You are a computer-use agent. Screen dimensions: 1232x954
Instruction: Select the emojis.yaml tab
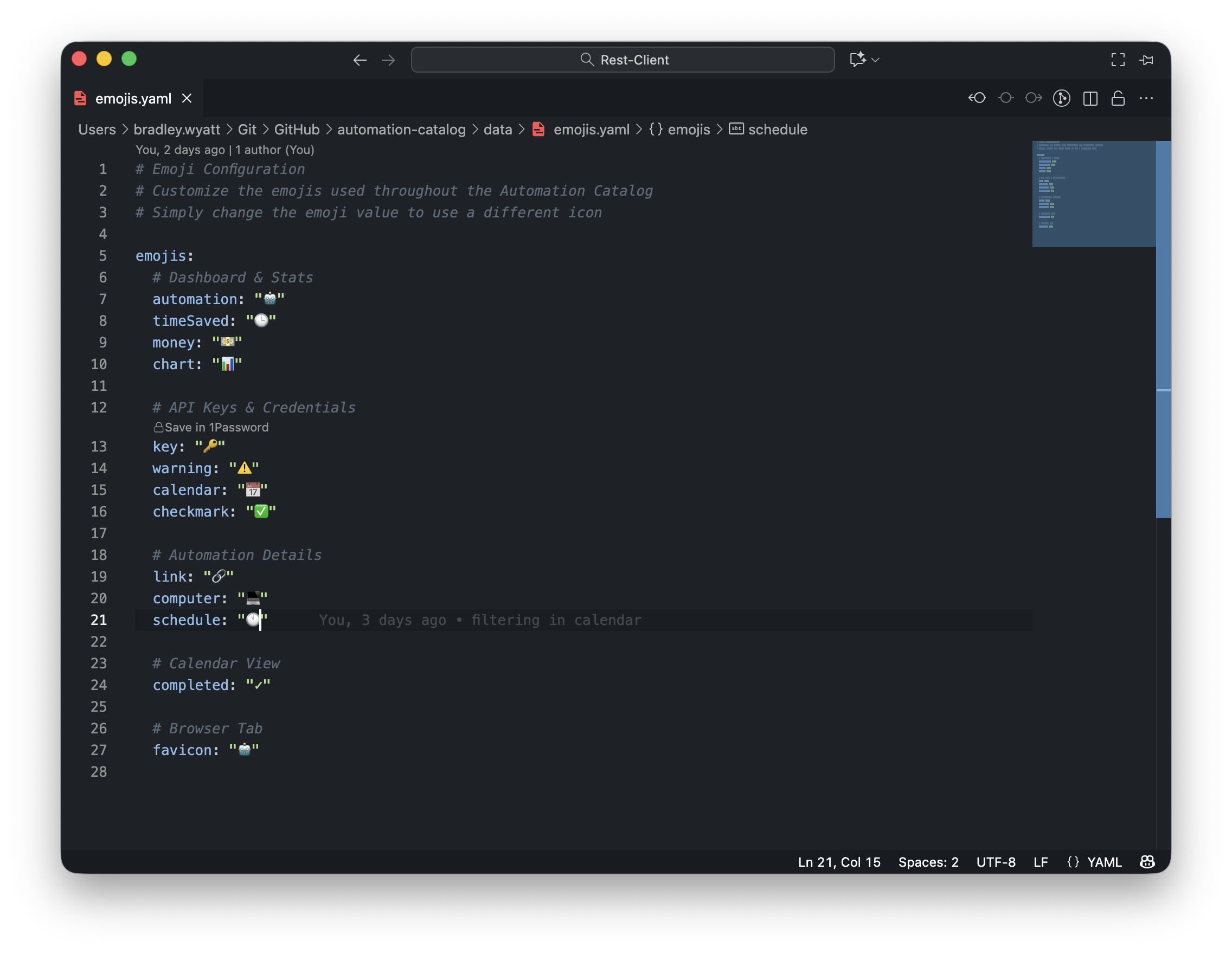[133, 99]
